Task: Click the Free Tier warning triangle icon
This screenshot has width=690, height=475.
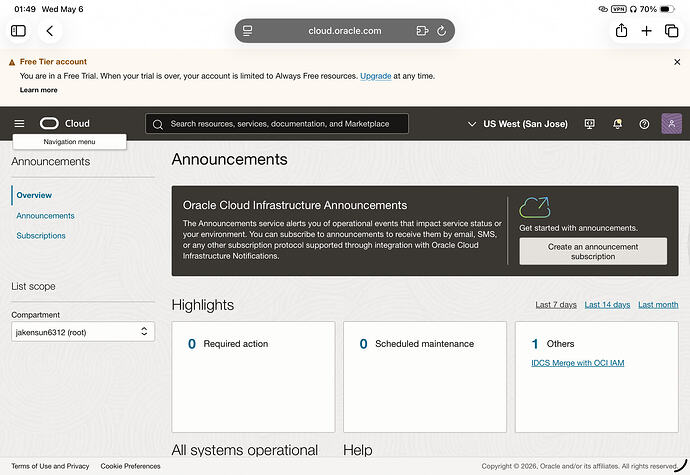Action: [12, 63]
